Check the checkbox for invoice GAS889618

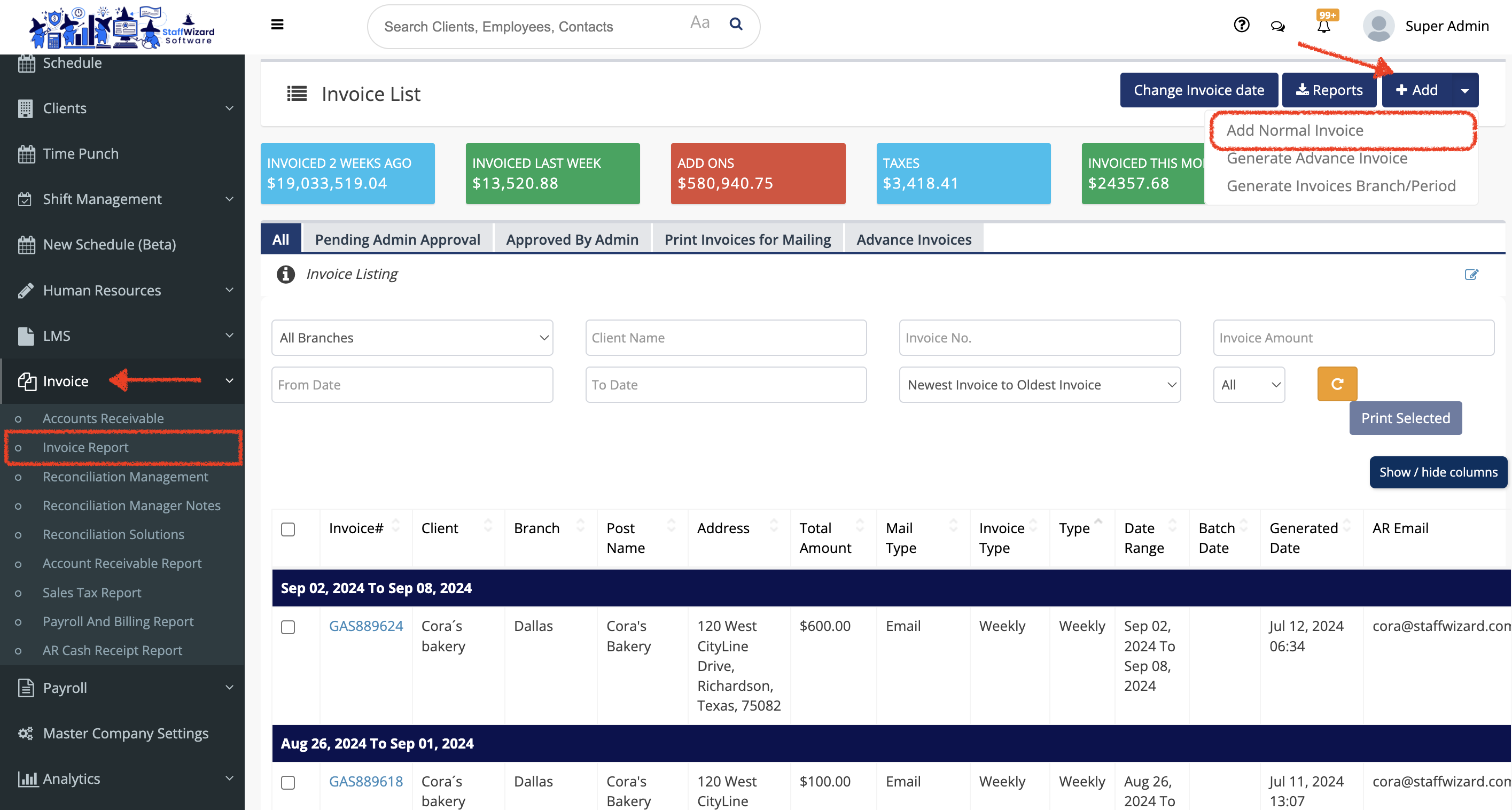(288, 782)
